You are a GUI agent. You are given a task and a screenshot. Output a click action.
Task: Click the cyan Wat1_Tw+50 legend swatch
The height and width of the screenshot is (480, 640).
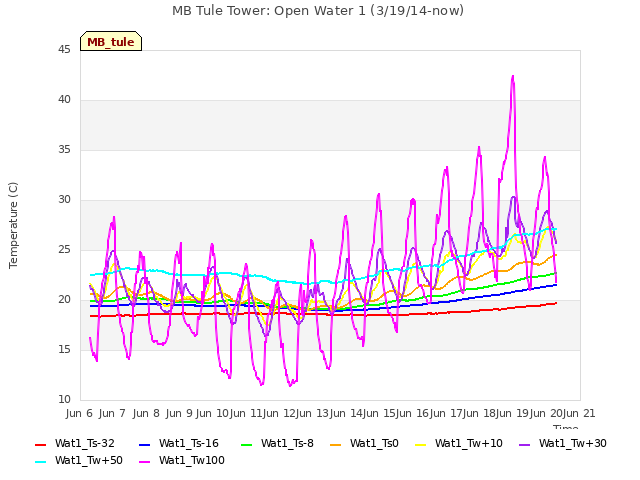(41, 462)
